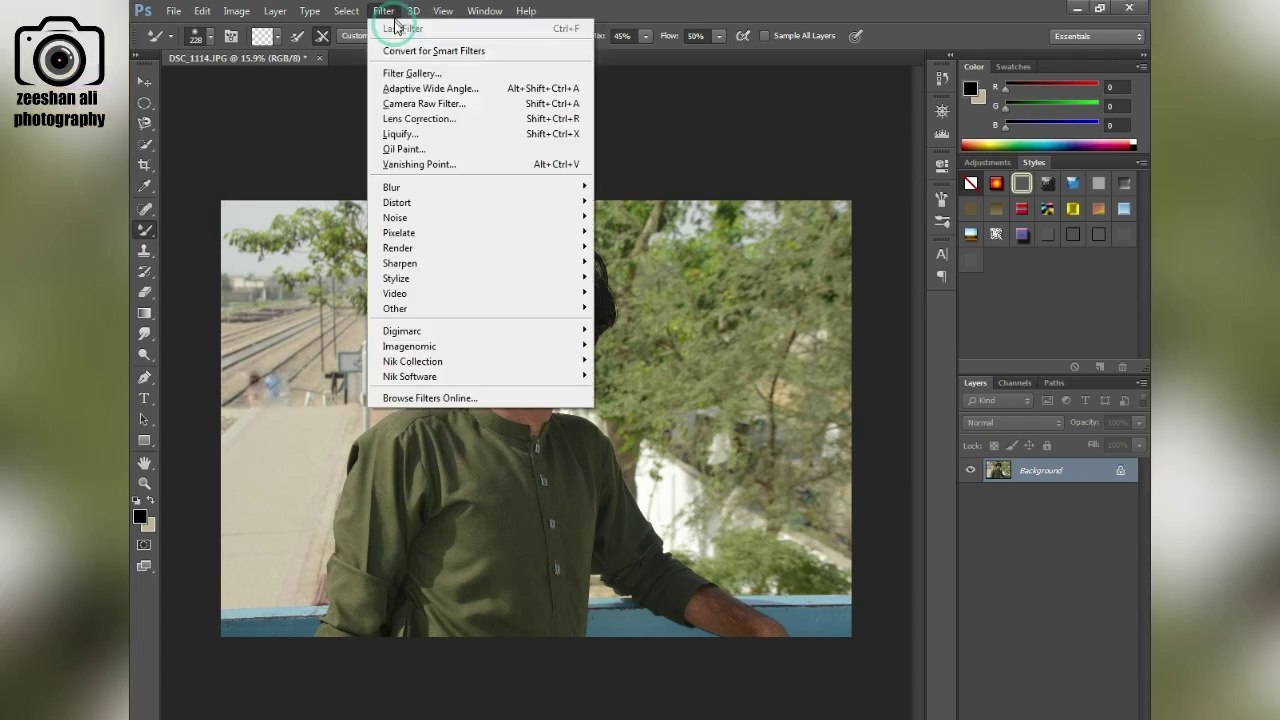Hide the Background layer with eye icon
1280x720 pixels.
970,470
